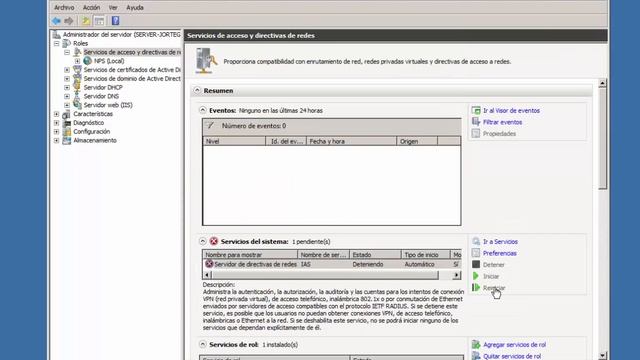The width and height of the screenshot is (640, 360).
Task: Click the Up one level folder icon
Action: [86, 21]
